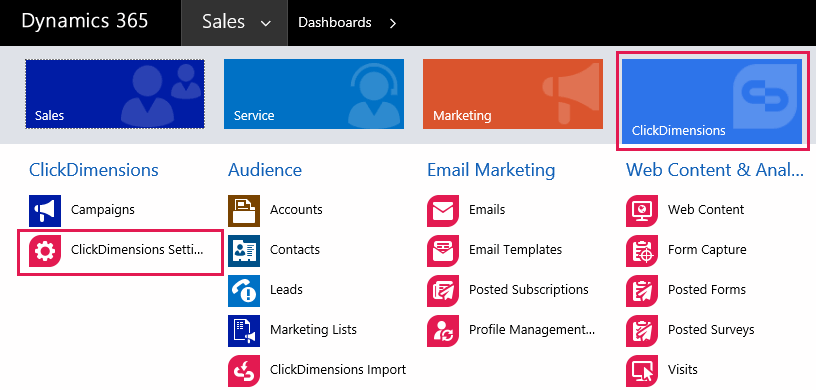The height and width of the screenshot is (390, 816).
Task: Click the Accounts folder icon
Action: [244, 210]
